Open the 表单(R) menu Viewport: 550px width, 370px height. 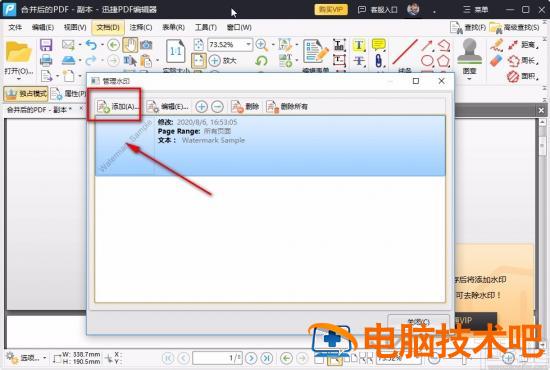173,27
